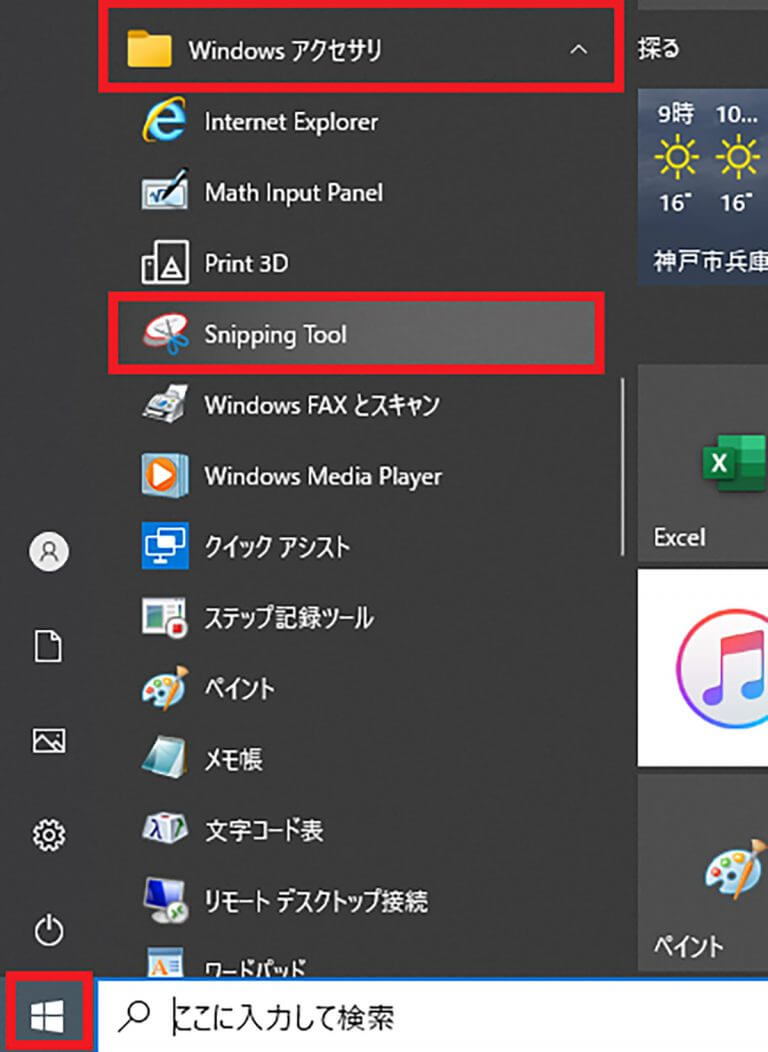
Task: Select the Math Input Panel label
Action: (294, 193)
